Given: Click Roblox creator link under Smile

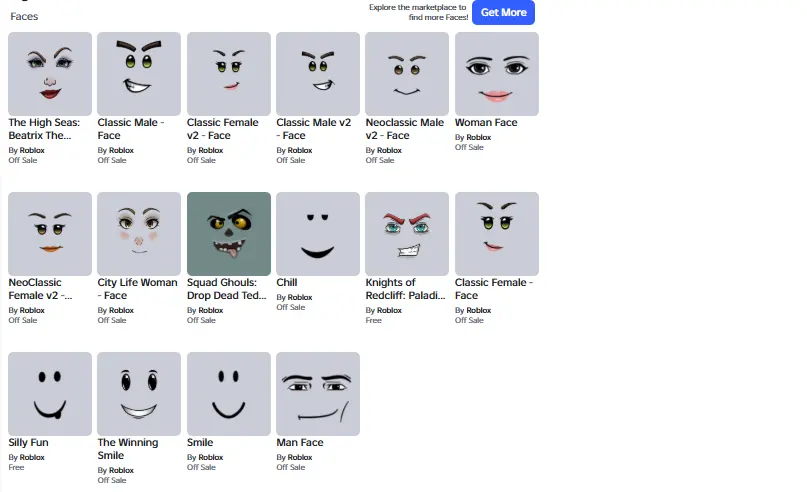Looking at the screenshot, I should tap(210, 458).
